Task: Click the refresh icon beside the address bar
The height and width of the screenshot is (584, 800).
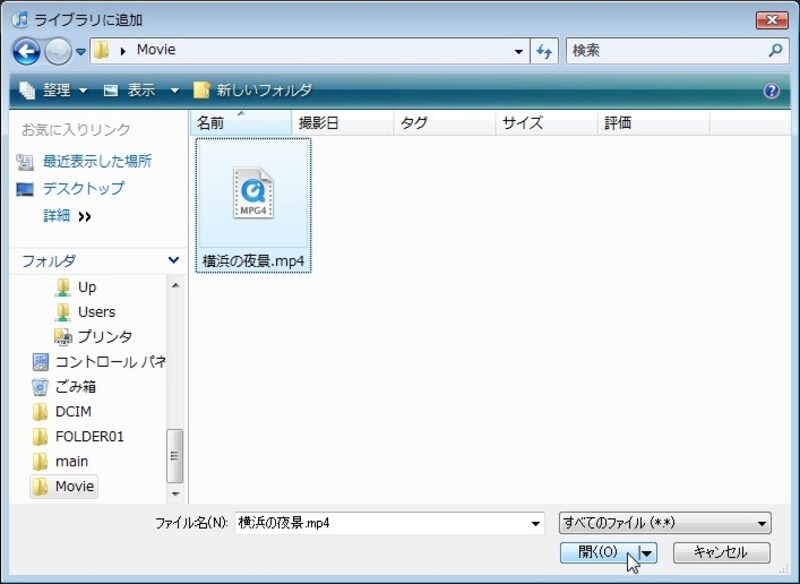Action: (x=543, y=51)
